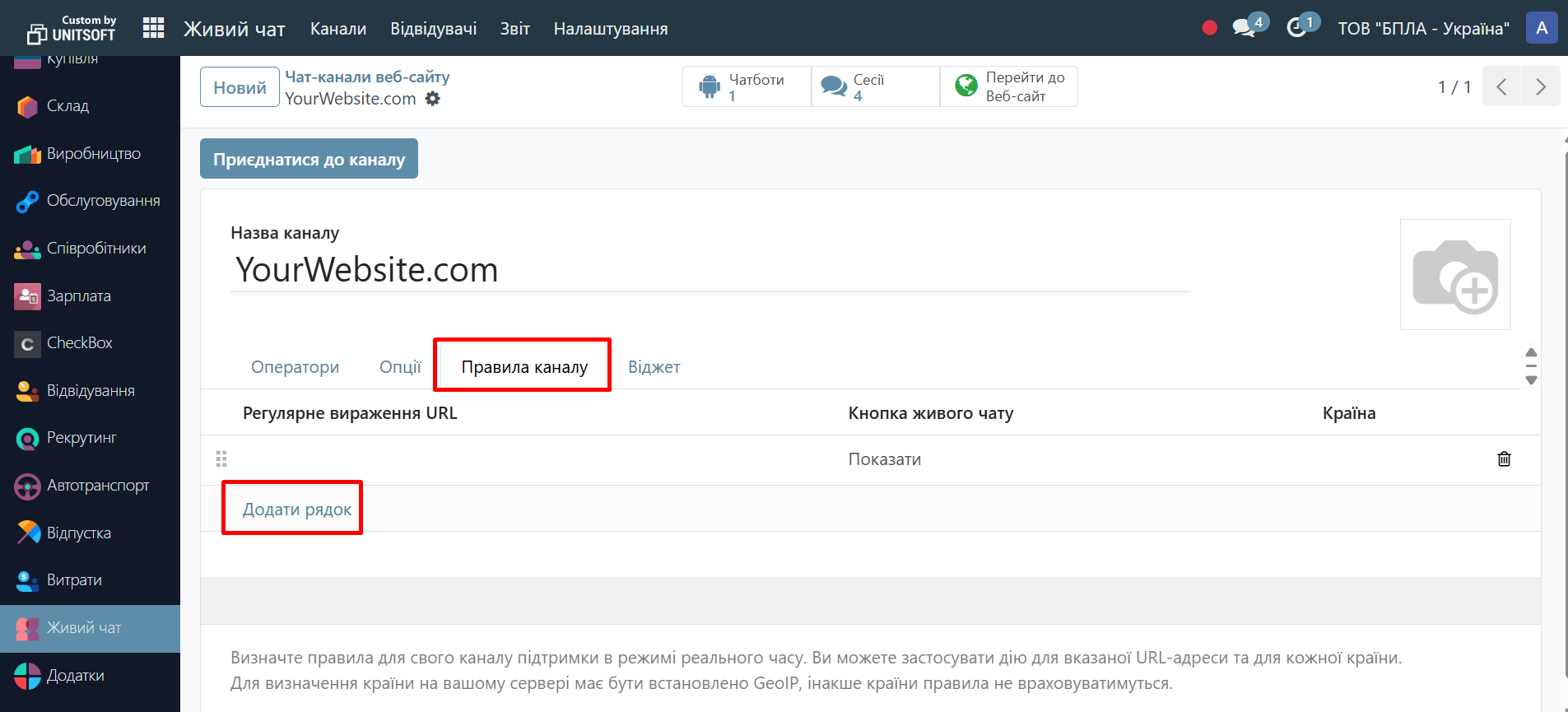Image resolution: width=1568 pixels, height=712 pixels.
Task: Click the drag handle of rule row
Action: coord(221,459)
